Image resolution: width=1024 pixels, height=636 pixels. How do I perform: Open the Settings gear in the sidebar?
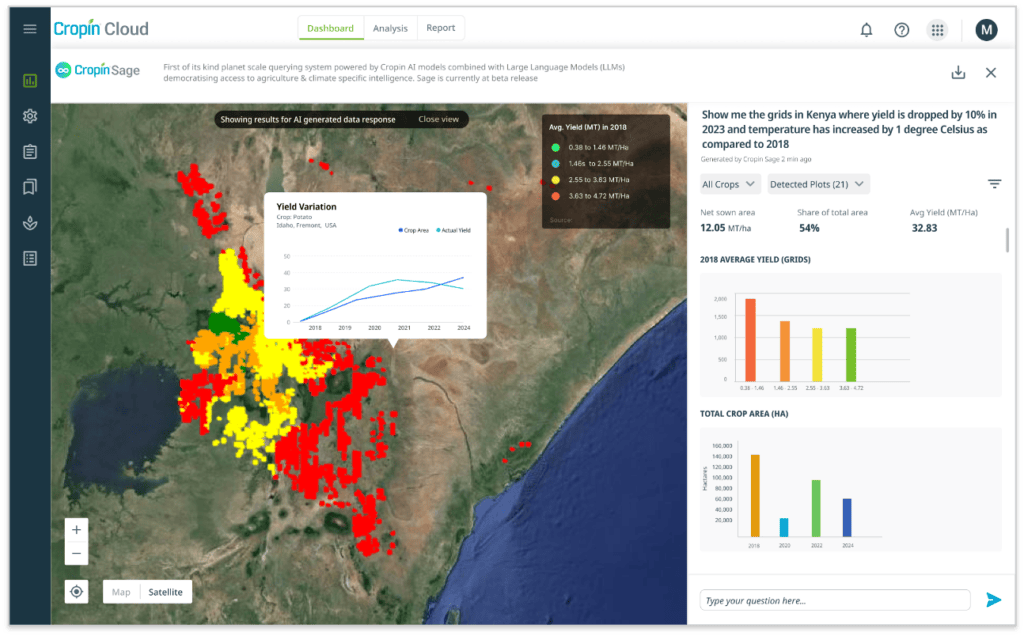29,116
